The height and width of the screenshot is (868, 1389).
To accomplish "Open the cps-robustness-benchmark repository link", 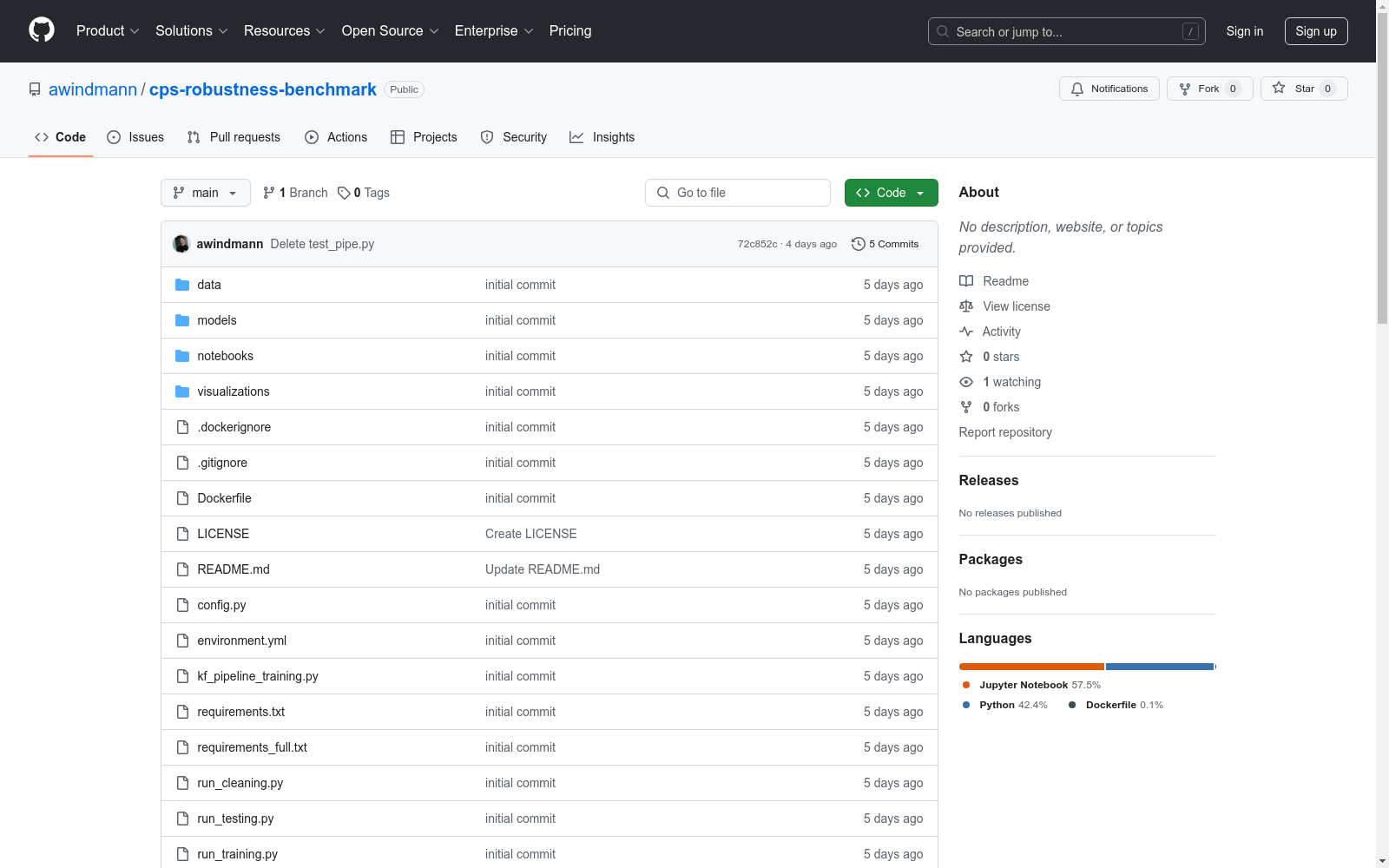I will click(x=263, y=89).
